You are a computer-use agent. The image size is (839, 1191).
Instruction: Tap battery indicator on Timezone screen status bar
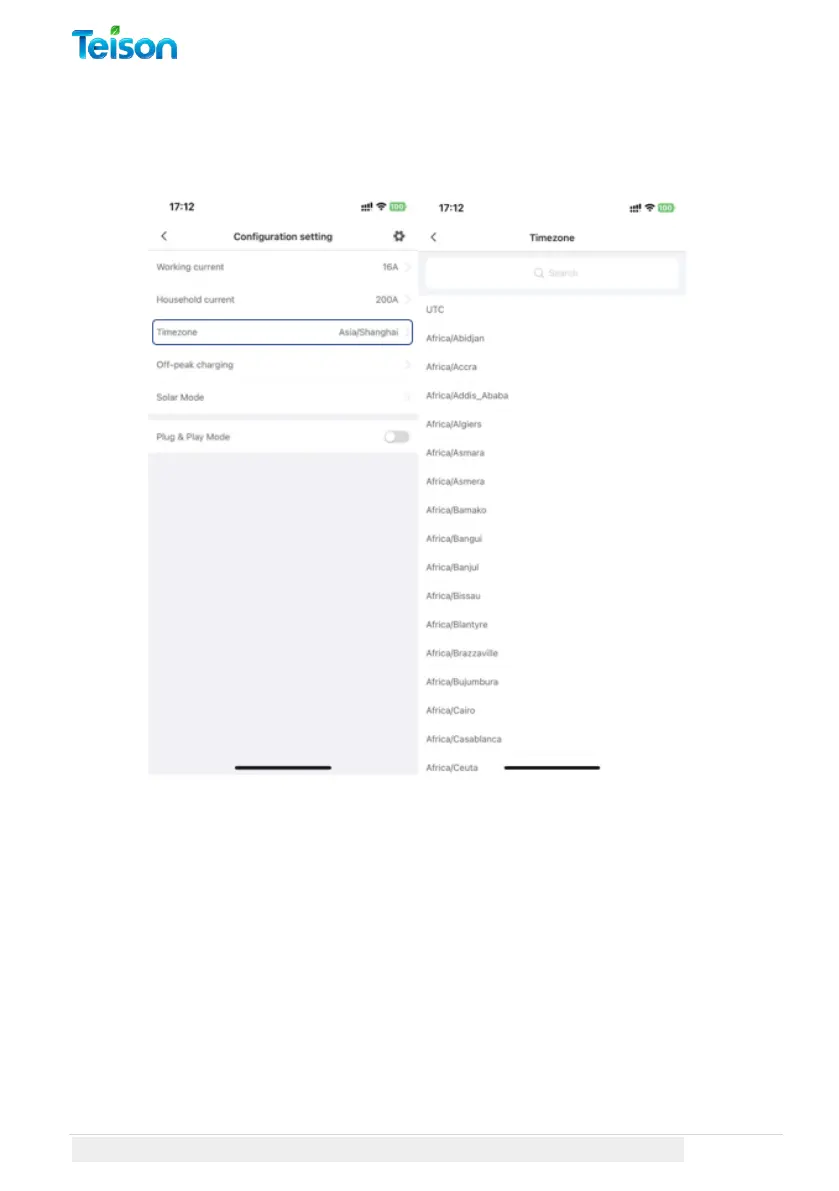click(666, 207)
